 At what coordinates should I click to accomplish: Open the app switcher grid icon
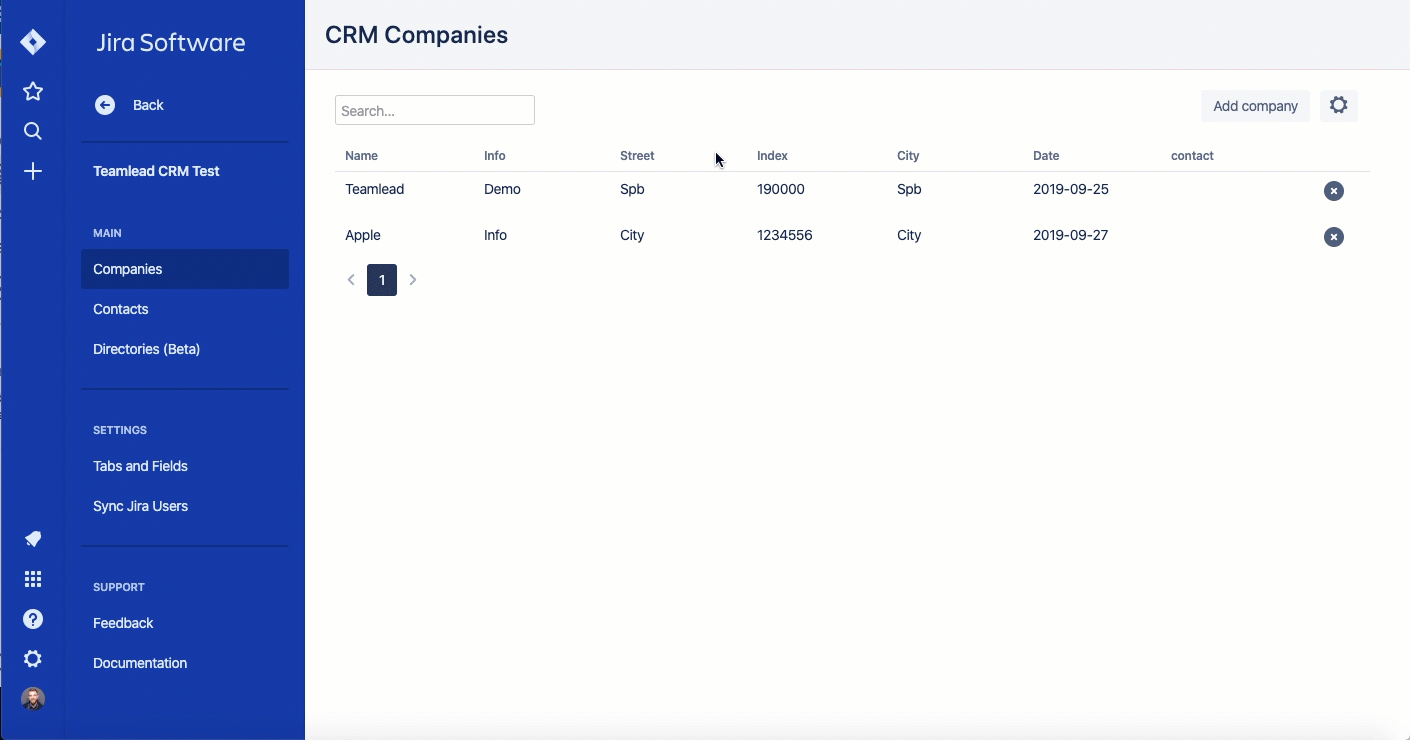33,579
